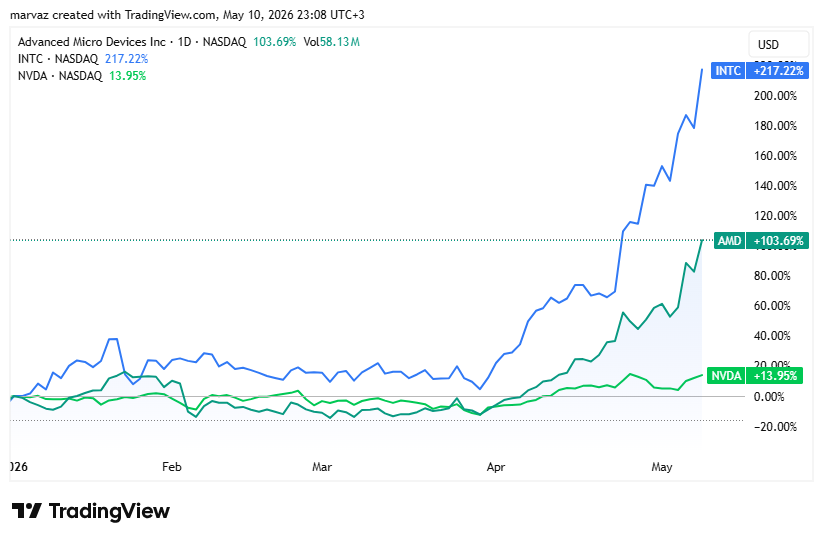This screenshot has width=823, height=541.
Task: Click the 1D interval in the legend
Action: [184, 42]
